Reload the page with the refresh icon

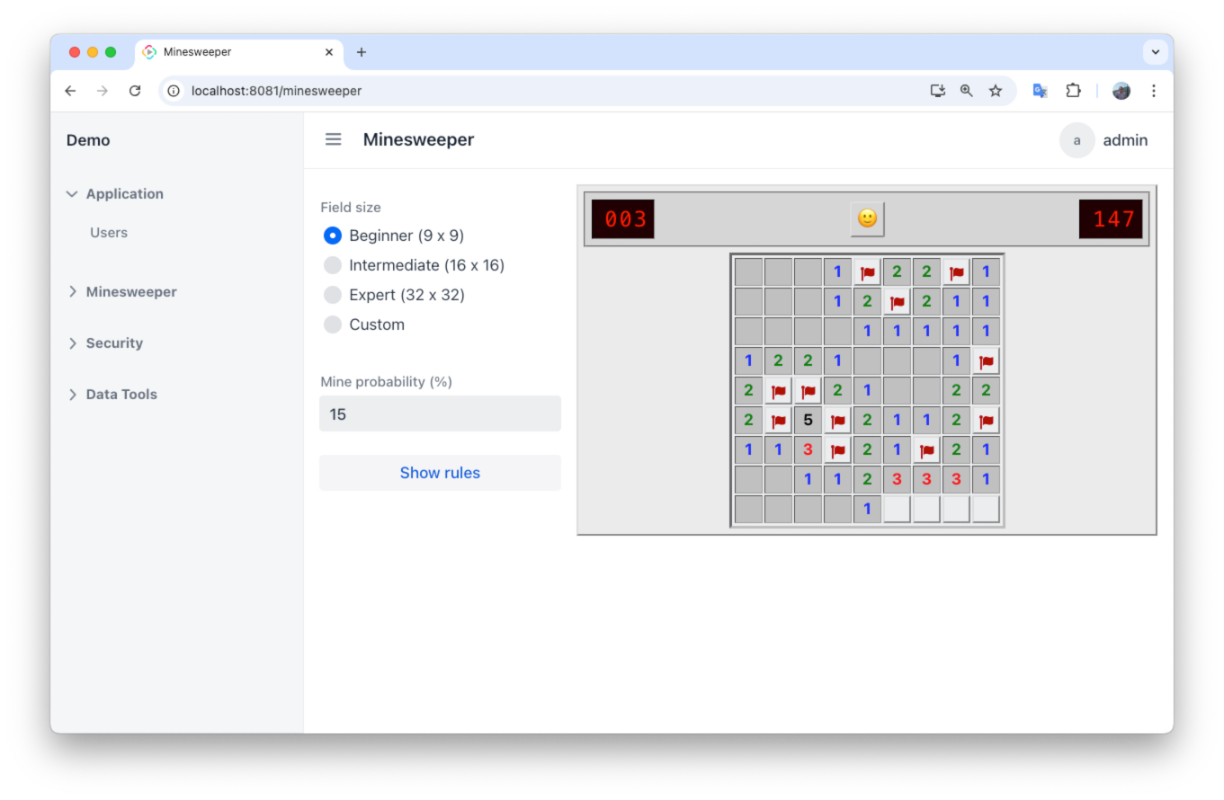(135, 91)
